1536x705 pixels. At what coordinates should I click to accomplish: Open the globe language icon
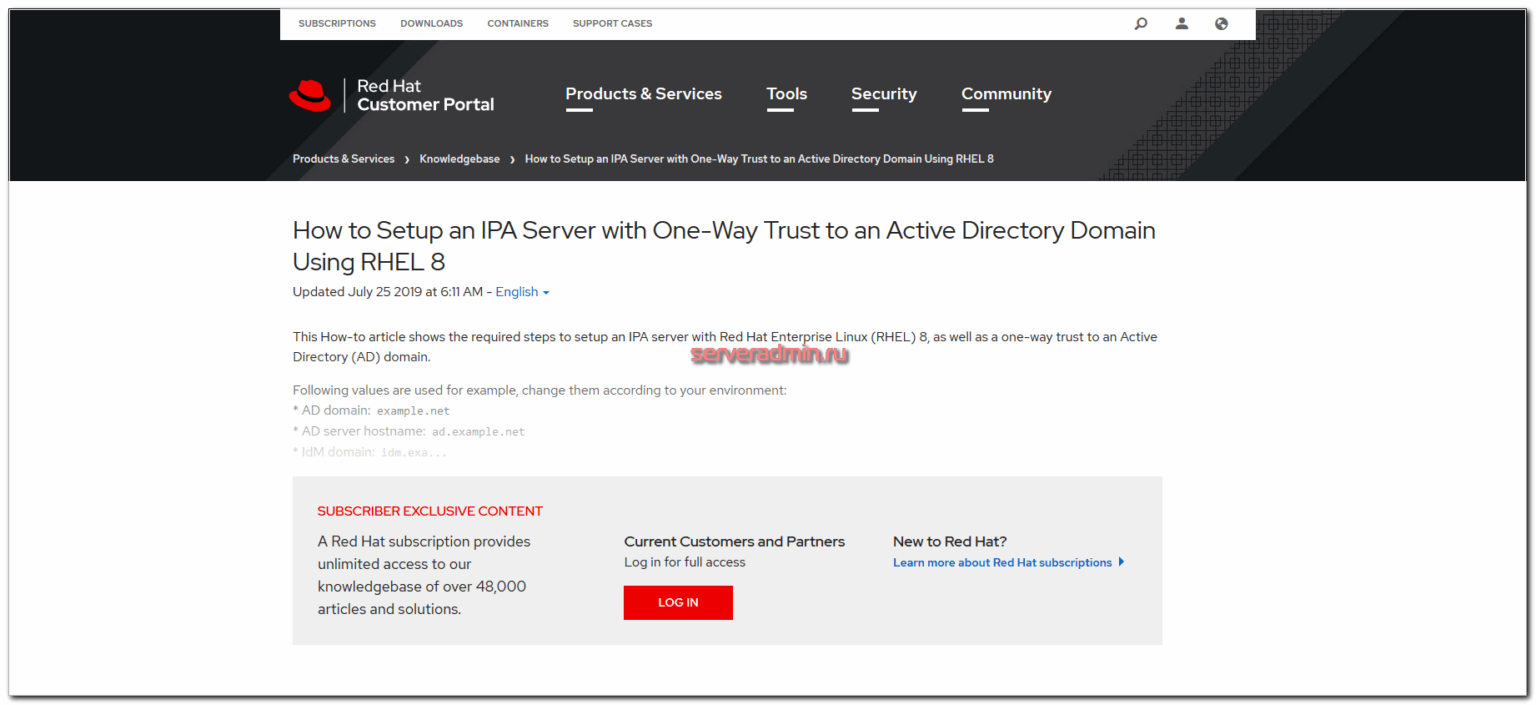point(1221,23)
